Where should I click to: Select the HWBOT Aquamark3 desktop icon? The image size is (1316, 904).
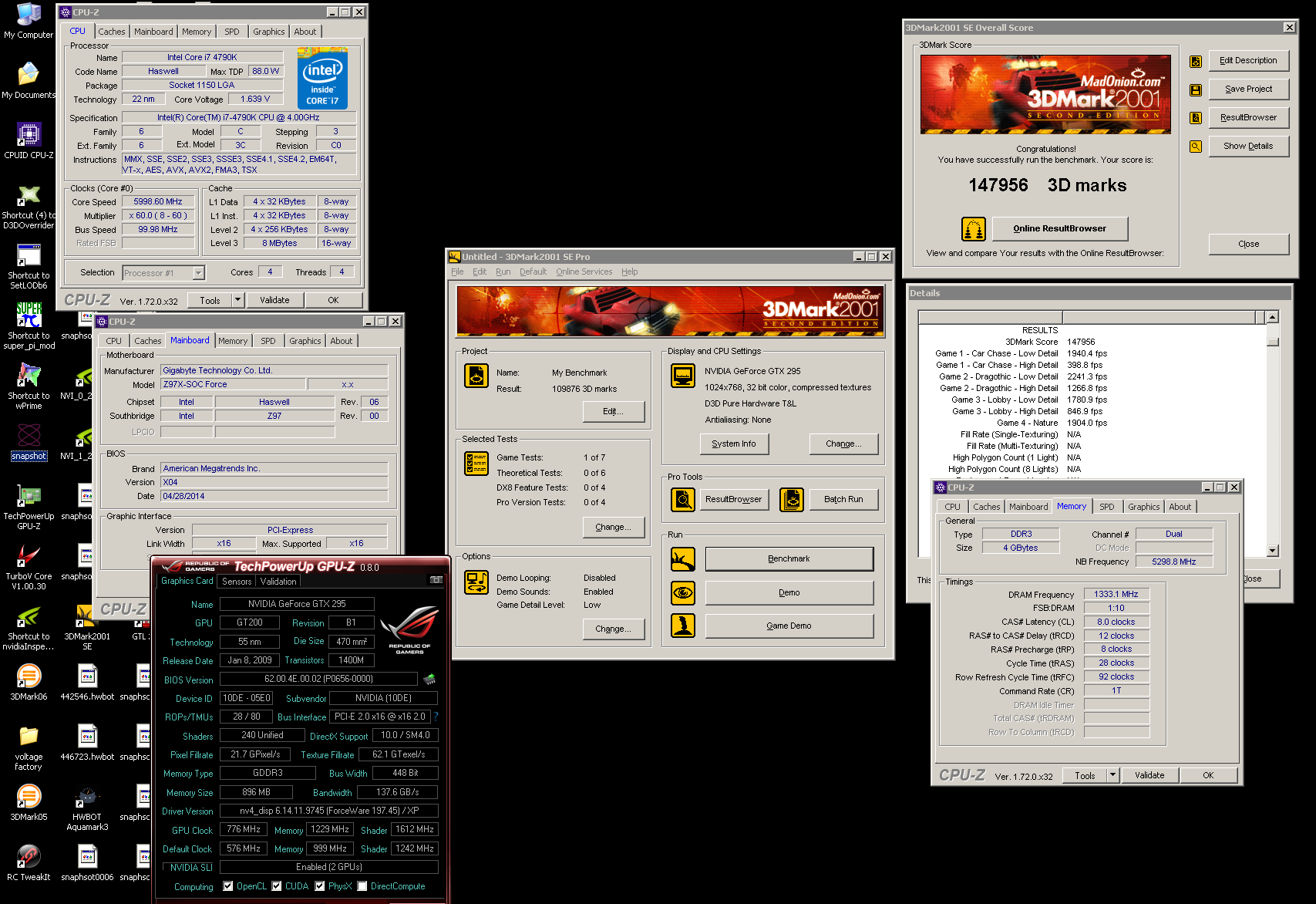(x=87, y=808)
